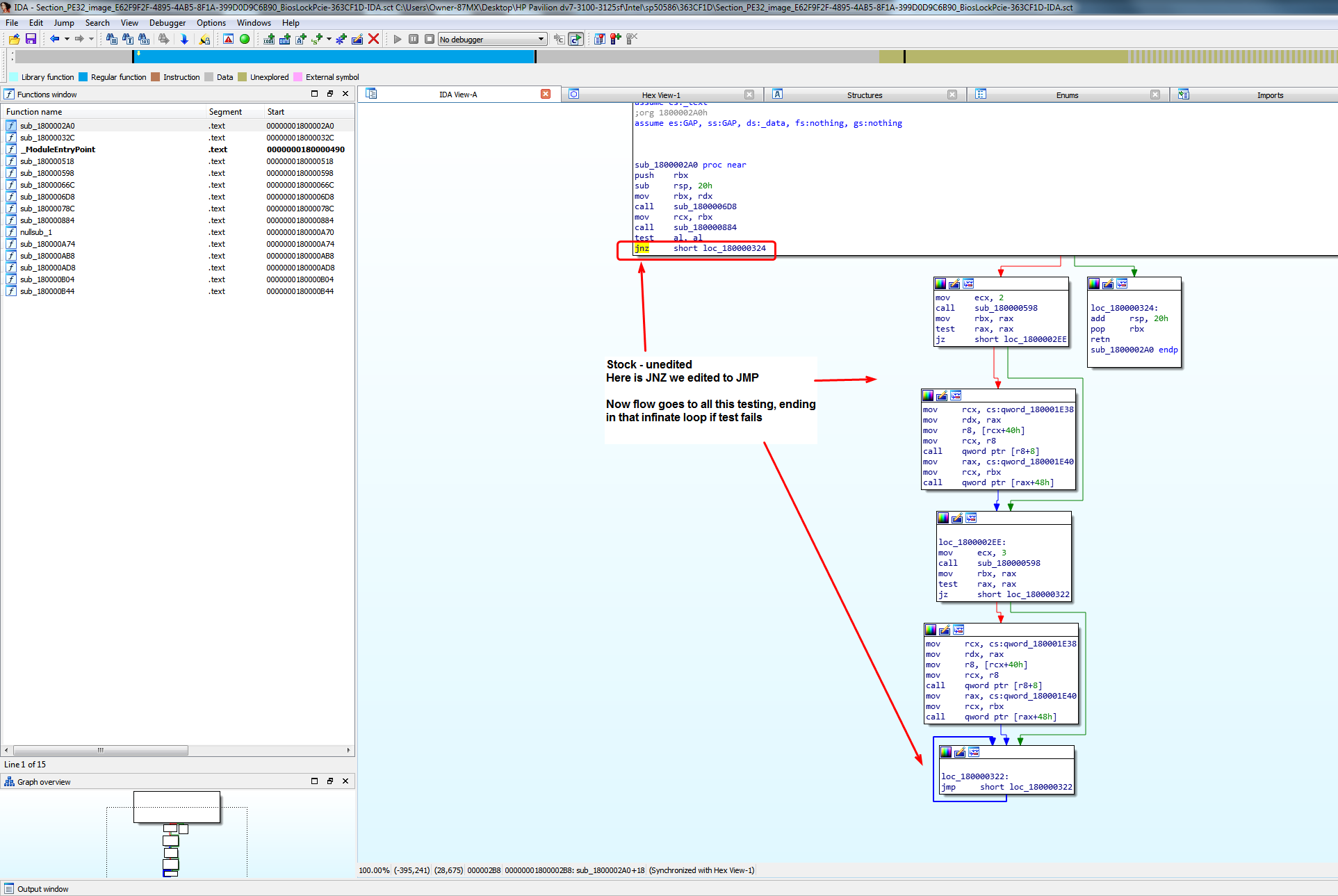Click the Graph overview thumbnail
The height and width of the screenshot is (896, 1338).
pyautogui.click(x=177, y=833)
